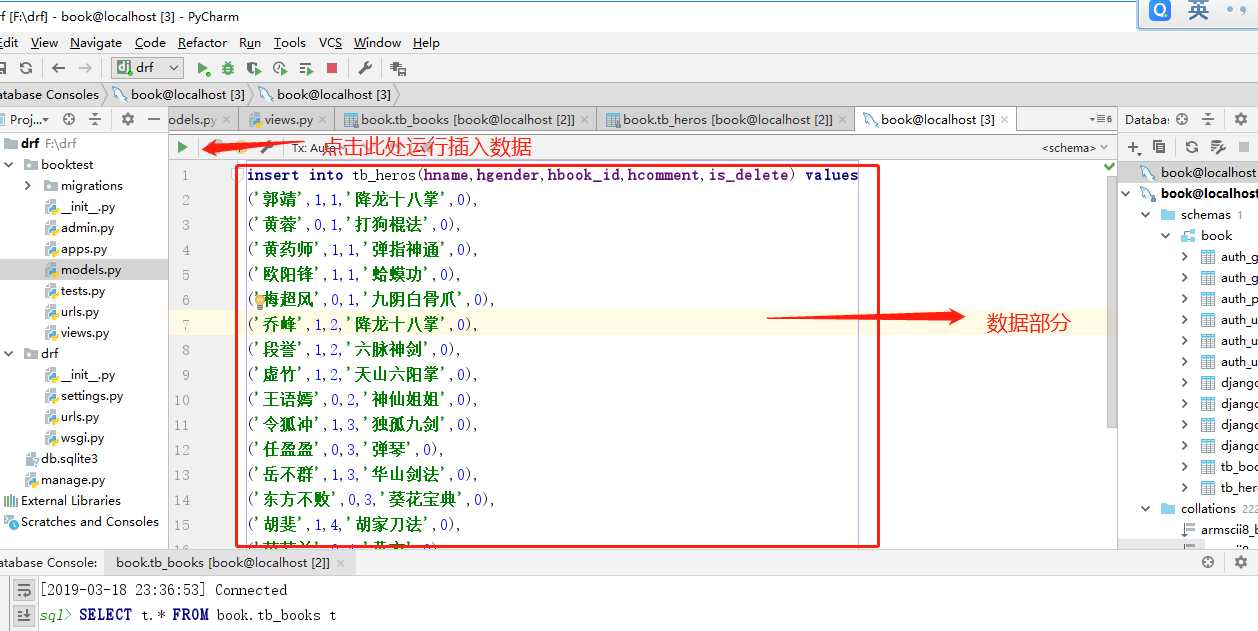1258x631 pixels.
Task: Open the Refactor menu
Action: (x=202, y=43)
